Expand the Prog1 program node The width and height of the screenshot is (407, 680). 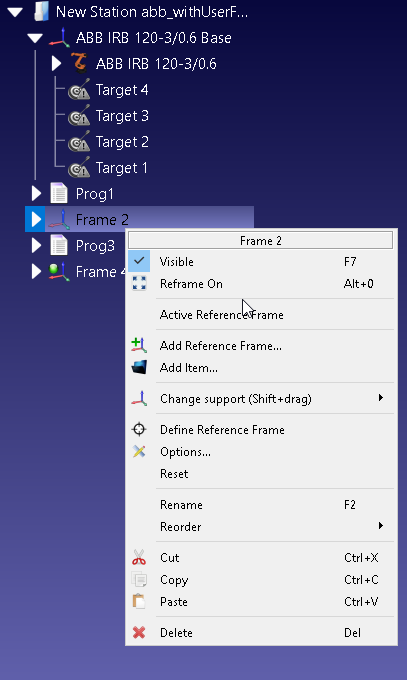(x=36, y=193)
